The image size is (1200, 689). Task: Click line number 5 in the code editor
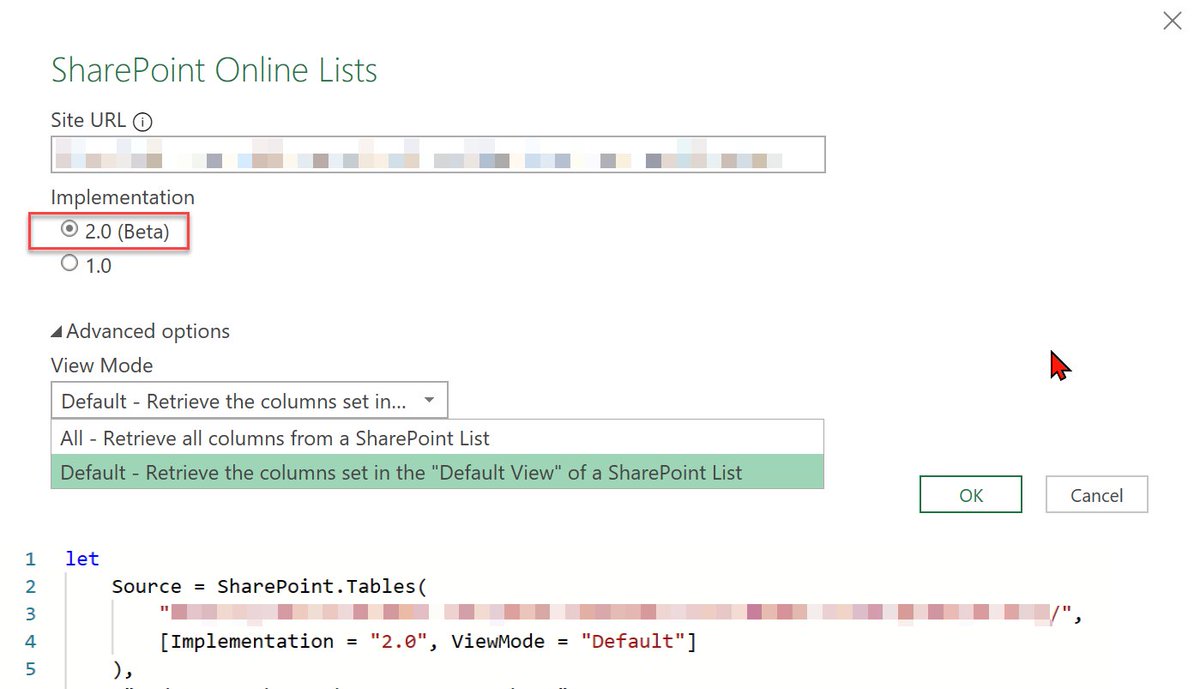point(30,668)
